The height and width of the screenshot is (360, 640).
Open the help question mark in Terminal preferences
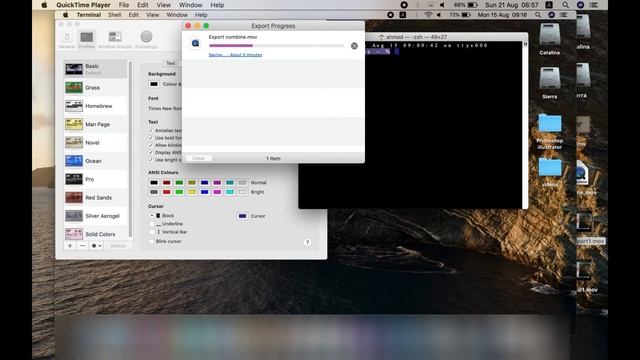[307, 242]
